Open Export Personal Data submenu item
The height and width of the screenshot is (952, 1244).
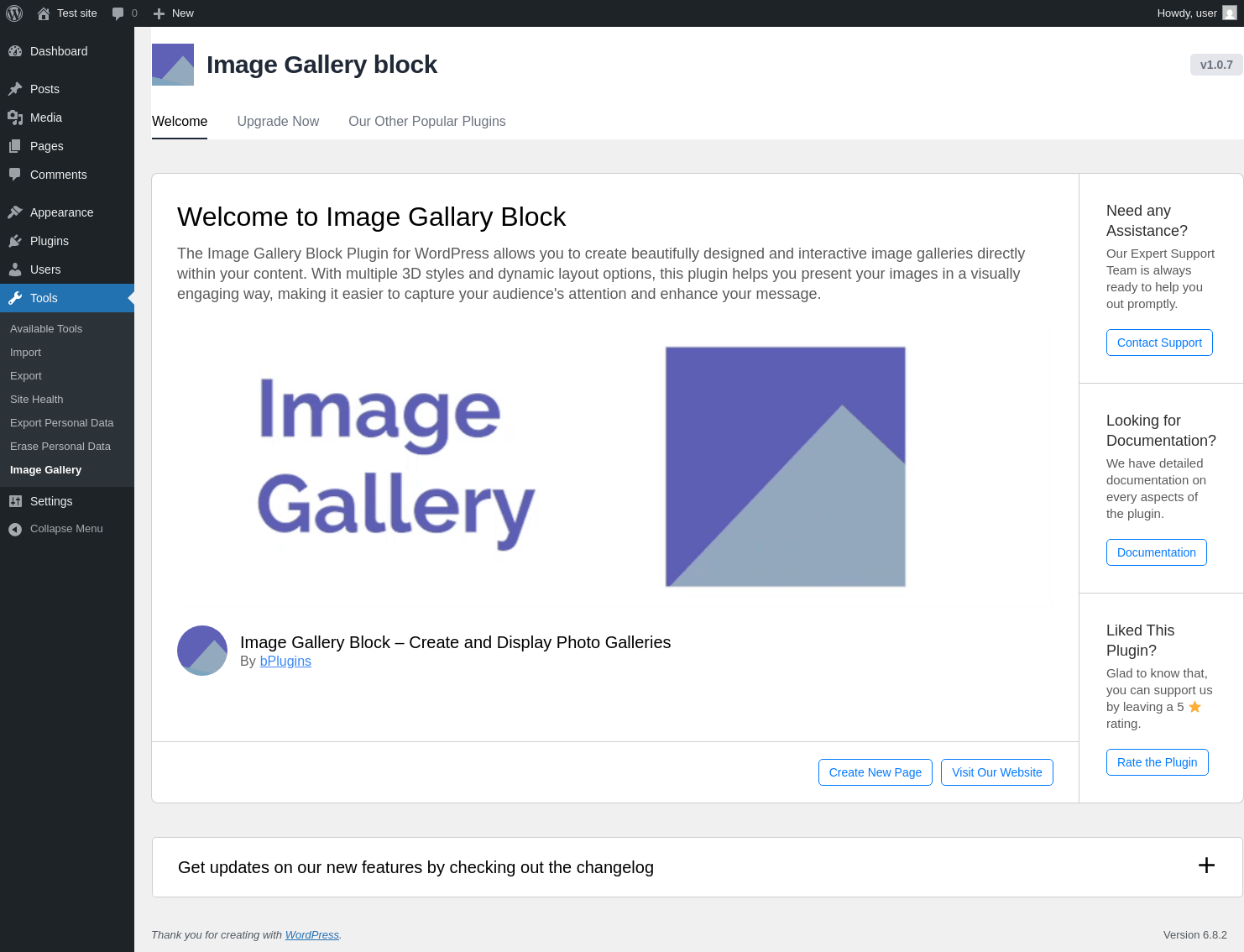click(x=62, y=423)
